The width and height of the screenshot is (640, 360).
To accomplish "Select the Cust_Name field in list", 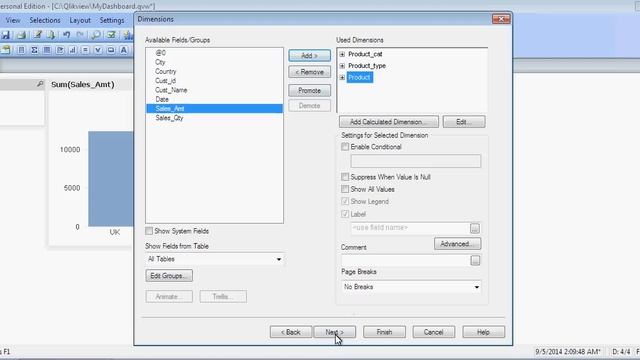I will pos(171,90).
